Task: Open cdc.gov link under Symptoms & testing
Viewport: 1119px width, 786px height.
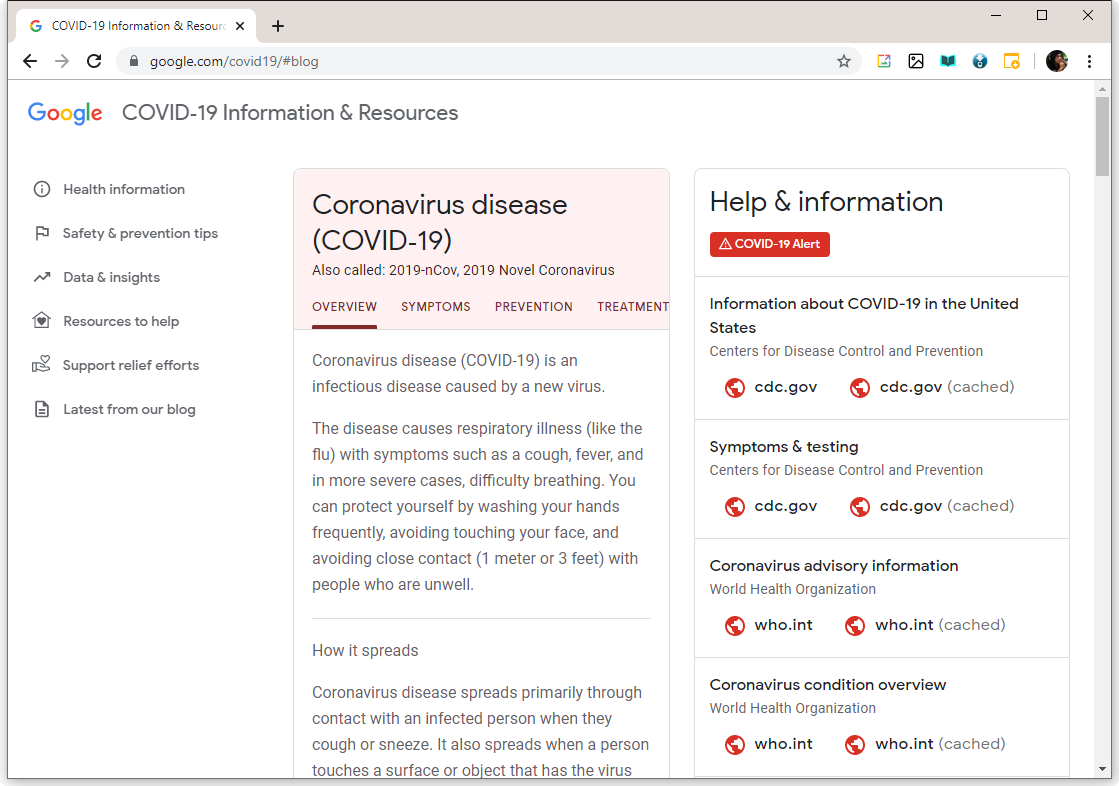Action: [x=785, y=506]
